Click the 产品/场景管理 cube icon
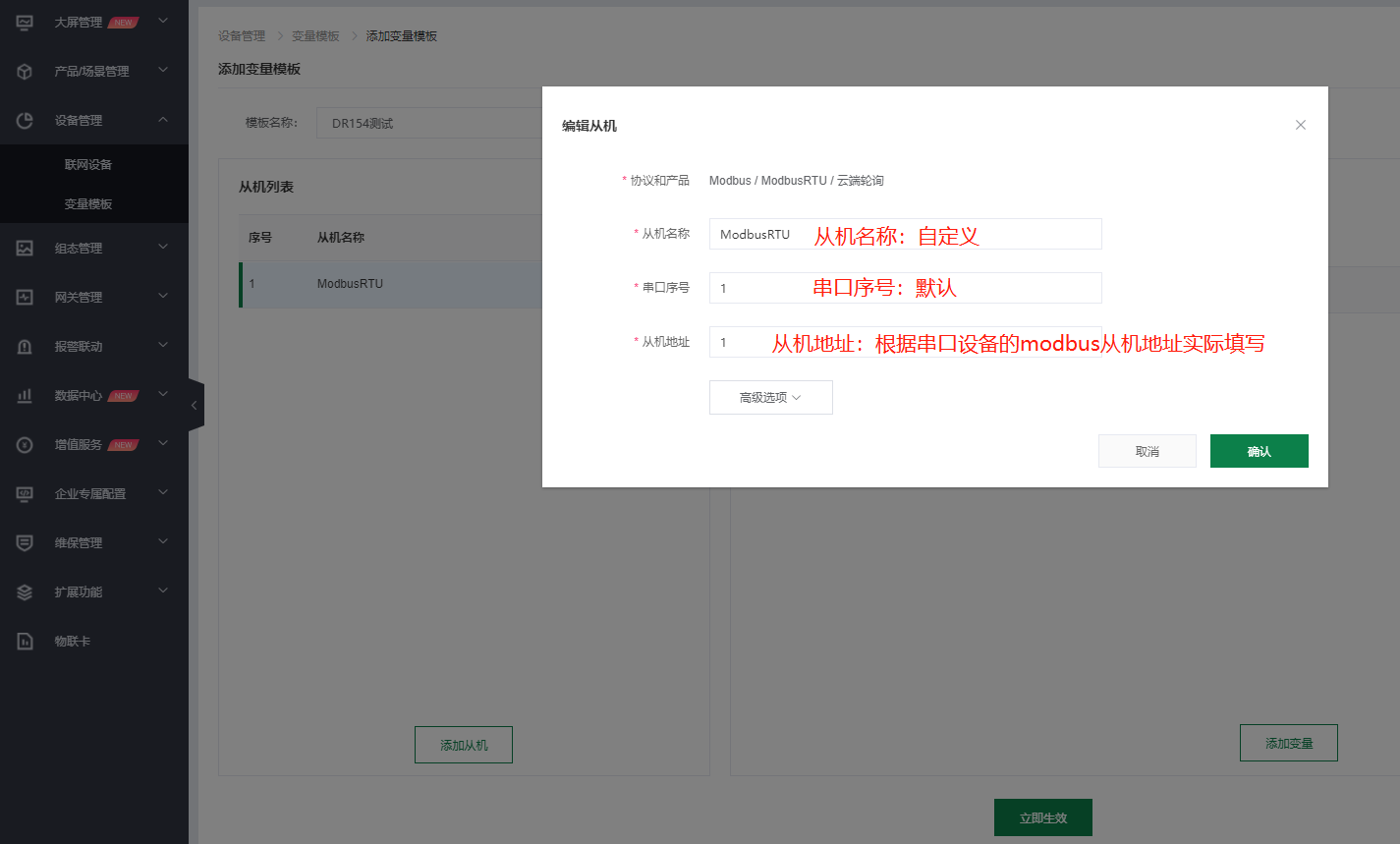This screenshot has width=1400, height=844. click(26, 71)
